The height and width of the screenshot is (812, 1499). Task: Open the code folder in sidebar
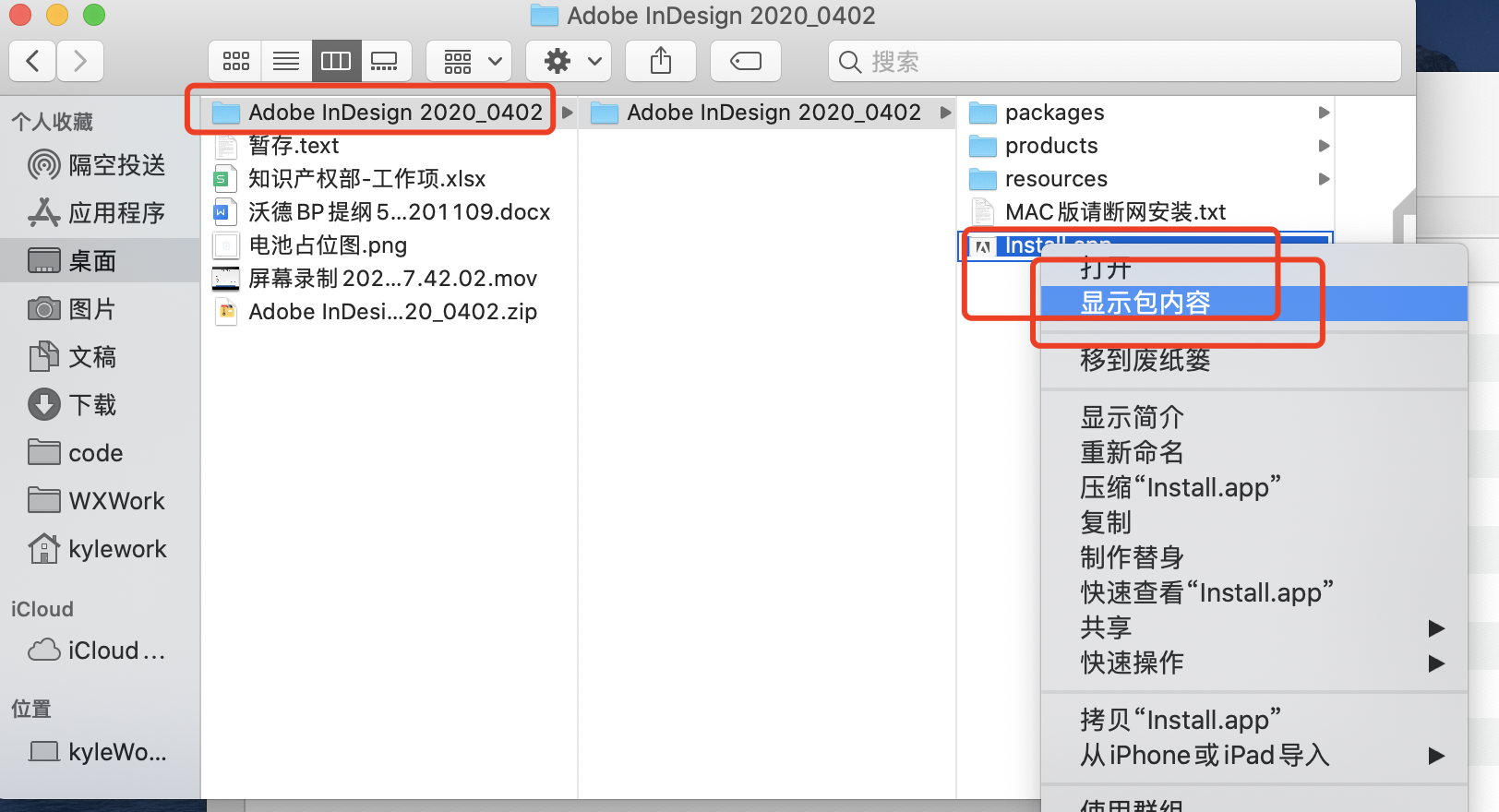click(x=100, y=453)
